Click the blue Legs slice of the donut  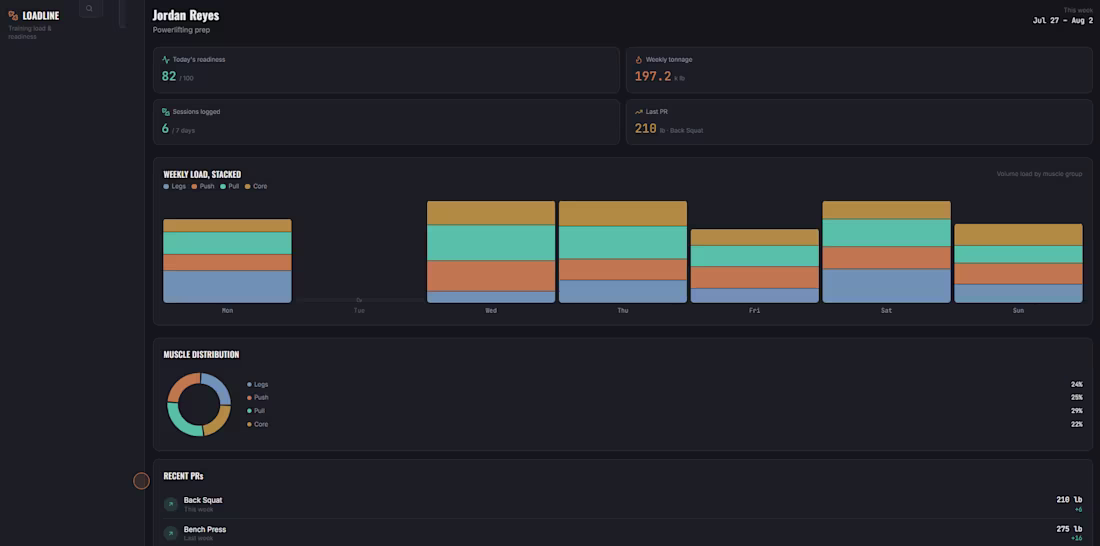[218, 387]
